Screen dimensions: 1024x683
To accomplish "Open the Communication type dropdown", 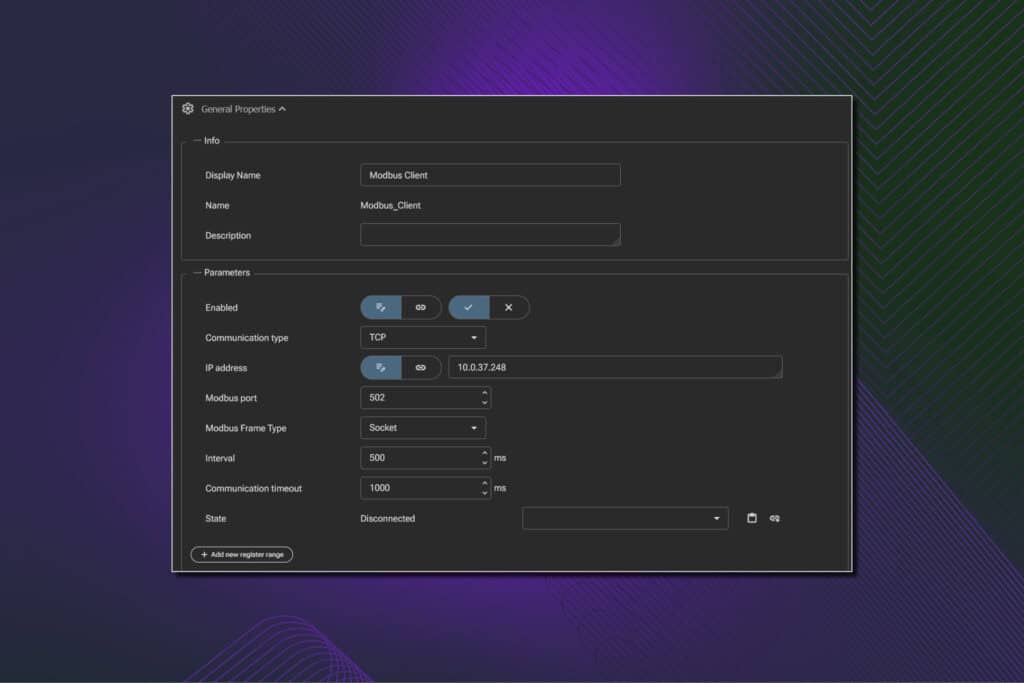I will coord(423,338).
